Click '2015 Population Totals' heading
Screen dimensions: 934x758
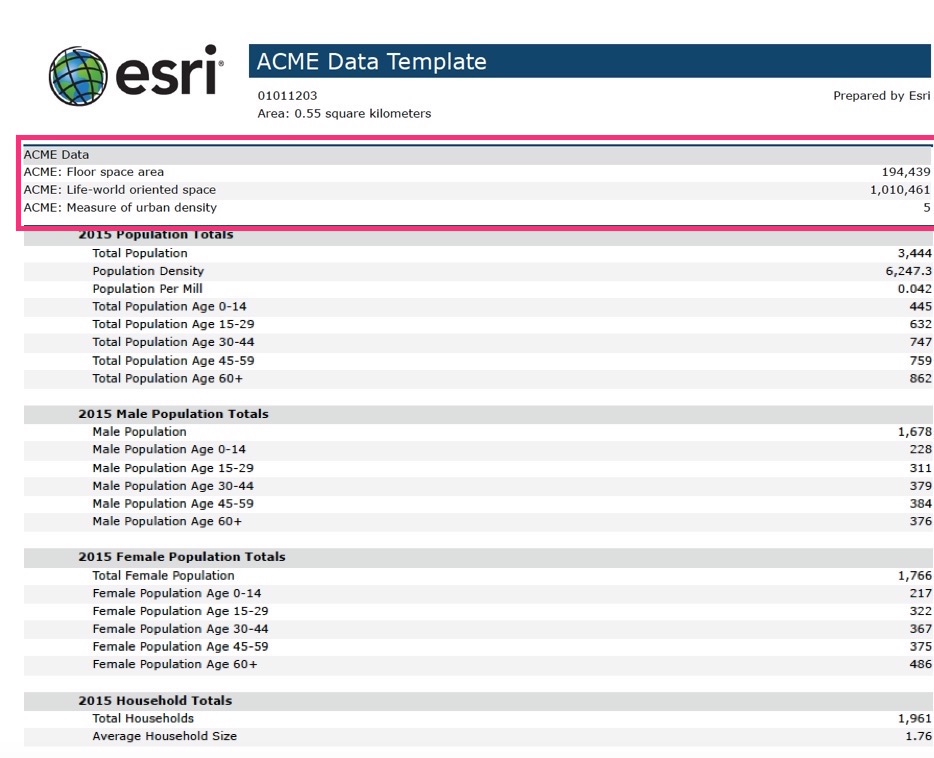(156, 235)
